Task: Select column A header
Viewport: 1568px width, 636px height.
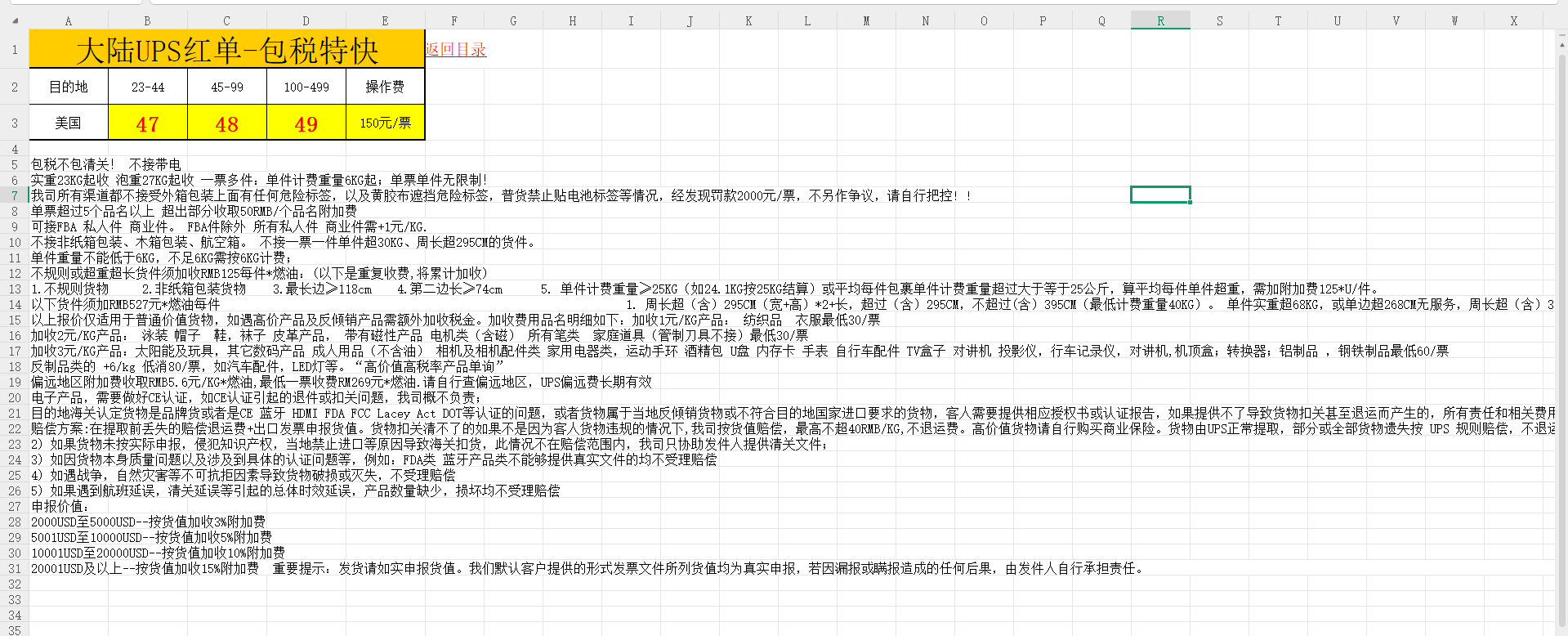Action: (x=69, y=21)
